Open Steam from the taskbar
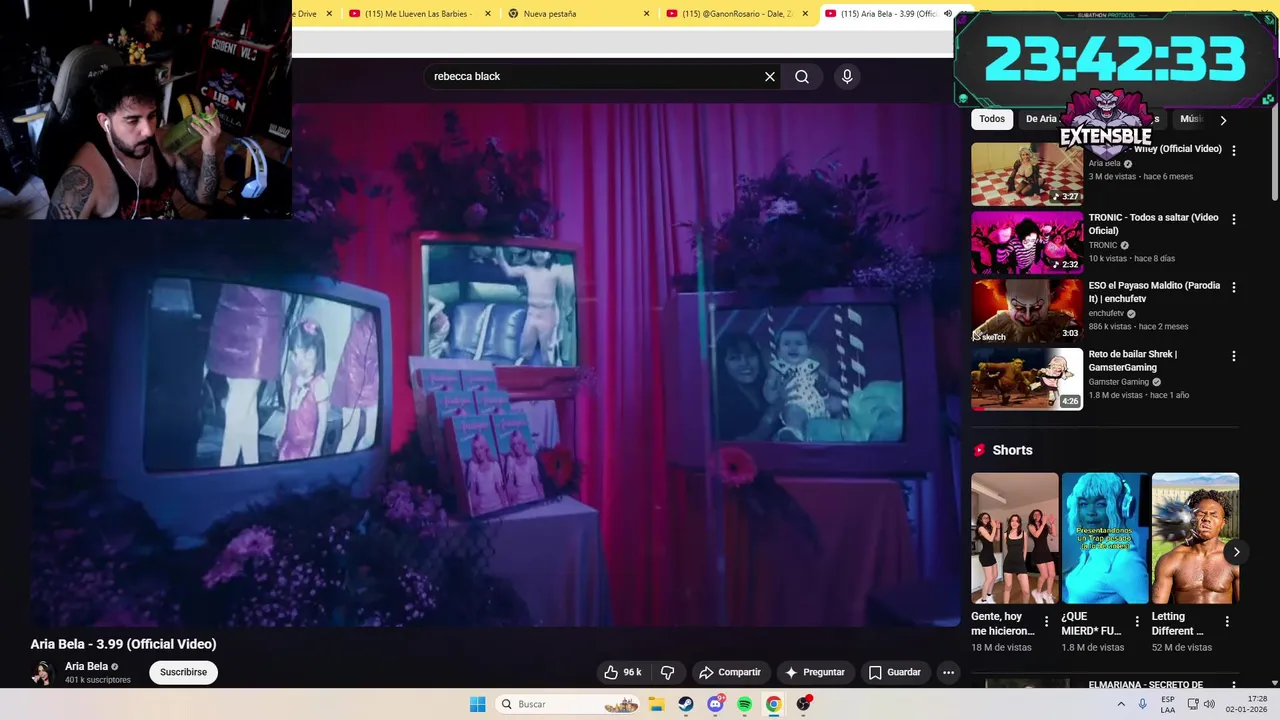Viewport: 1280px width, 720px height. click(x=686, y=704)
